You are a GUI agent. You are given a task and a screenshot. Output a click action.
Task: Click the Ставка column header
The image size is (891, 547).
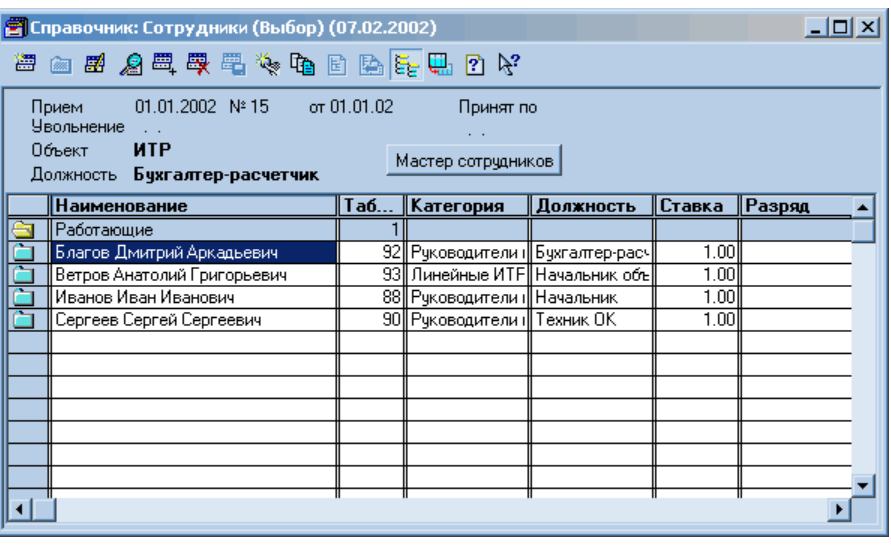coord(697,206)
